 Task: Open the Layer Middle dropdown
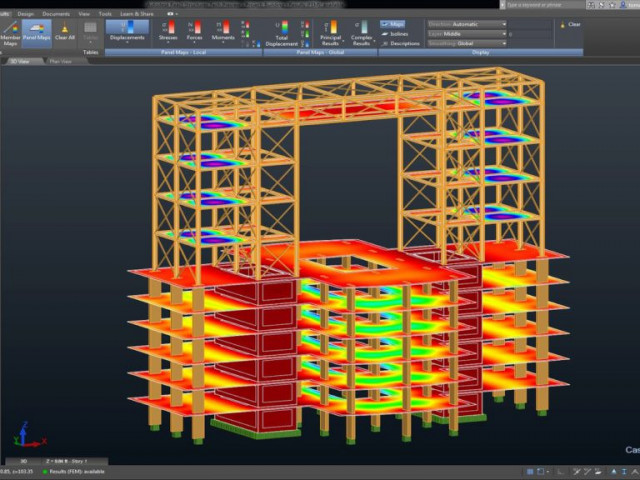pos(467,34)
